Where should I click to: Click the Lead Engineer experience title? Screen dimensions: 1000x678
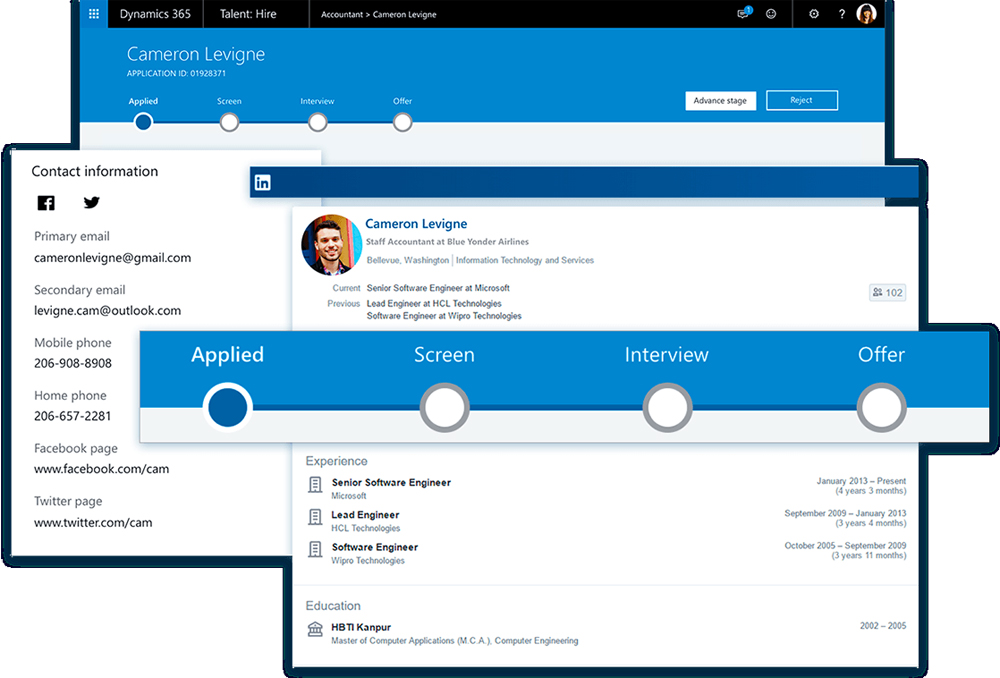(x=365, y=515)
